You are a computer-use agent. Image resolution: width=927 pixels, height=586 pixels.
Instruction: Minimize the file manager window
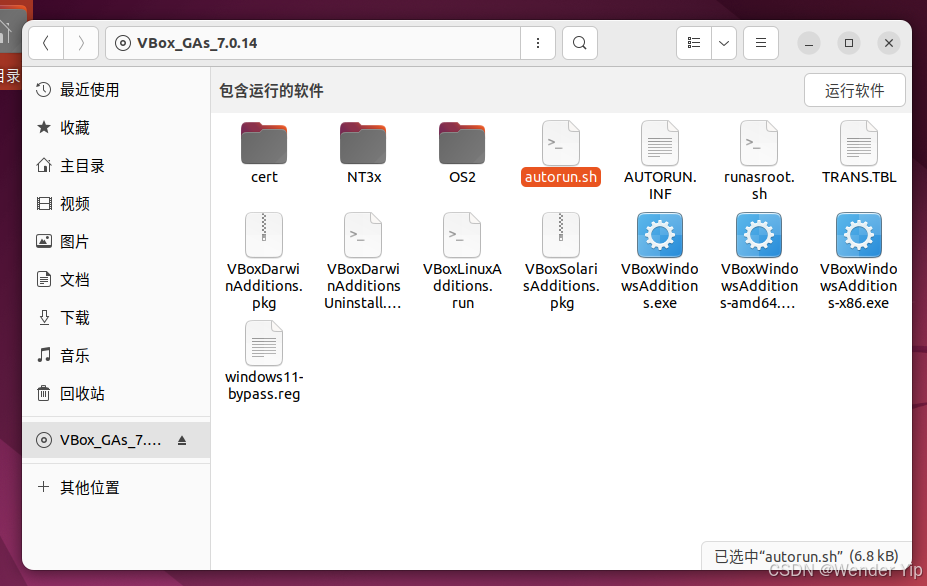point(808,43)
